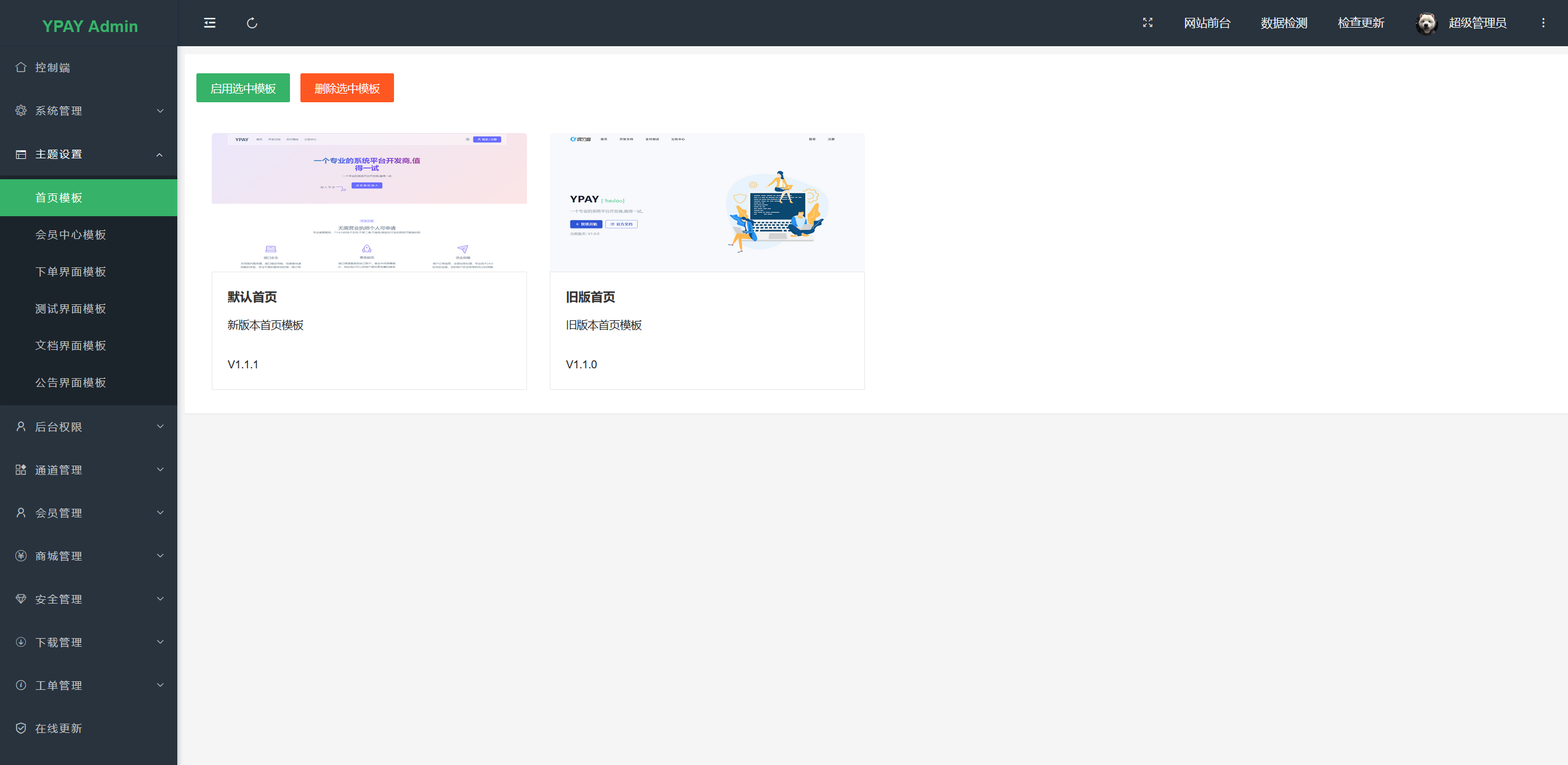The width and height of the screenshot is (1568, 765).
Task: Open the 公告界面模板 menu item
Action: click(x=71, y=382)
